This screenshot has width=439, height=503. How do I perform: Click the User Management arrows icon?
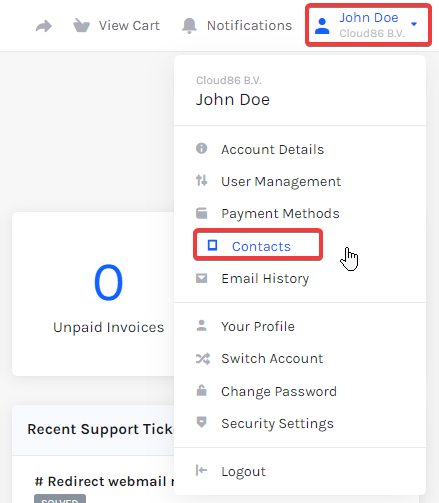pyautogui.click(x=201, y=180)
